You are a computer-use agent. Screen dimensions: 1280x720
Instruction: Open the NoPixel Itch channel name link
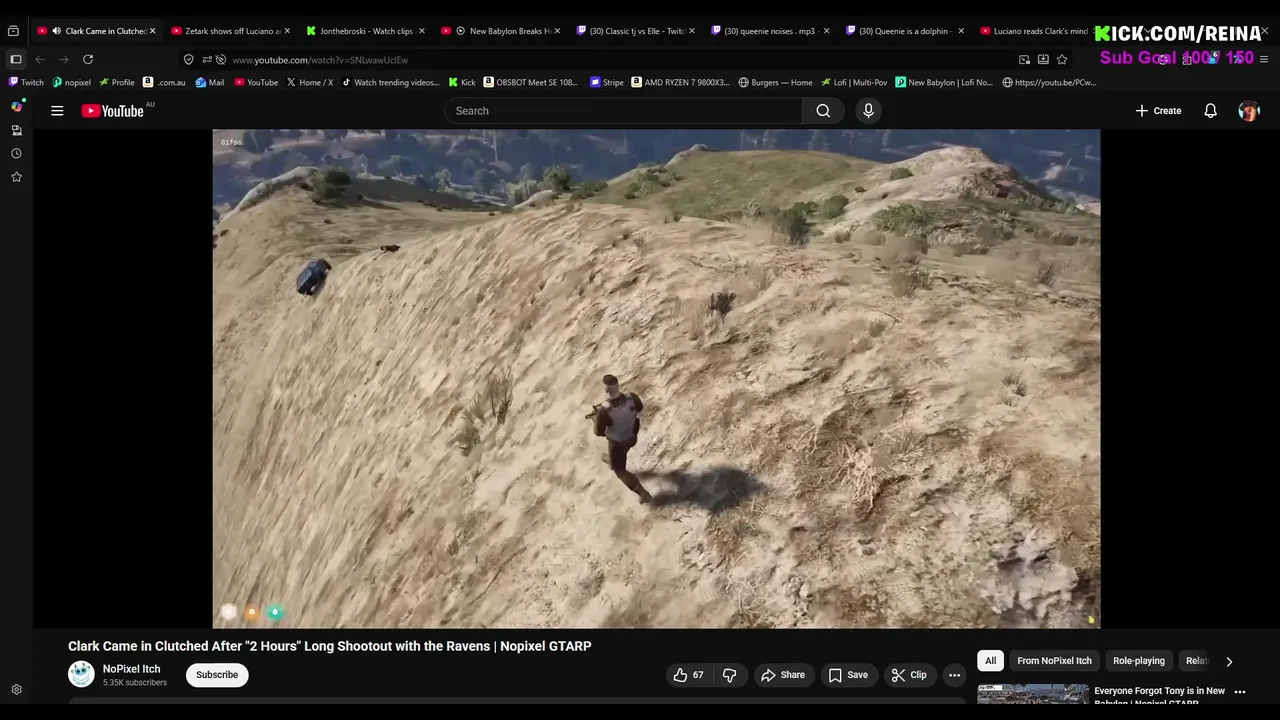(x=131, y=669)
